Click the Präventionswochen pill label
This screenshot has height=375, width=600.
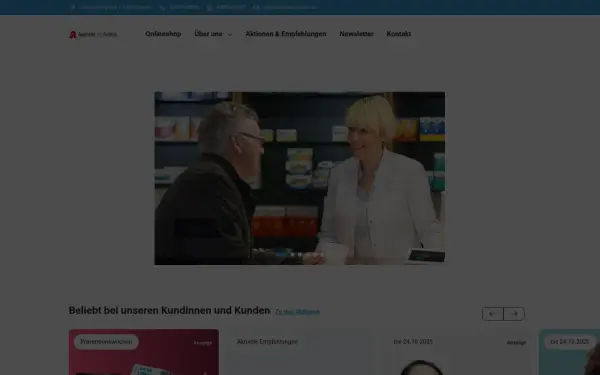tap(106, 342)
